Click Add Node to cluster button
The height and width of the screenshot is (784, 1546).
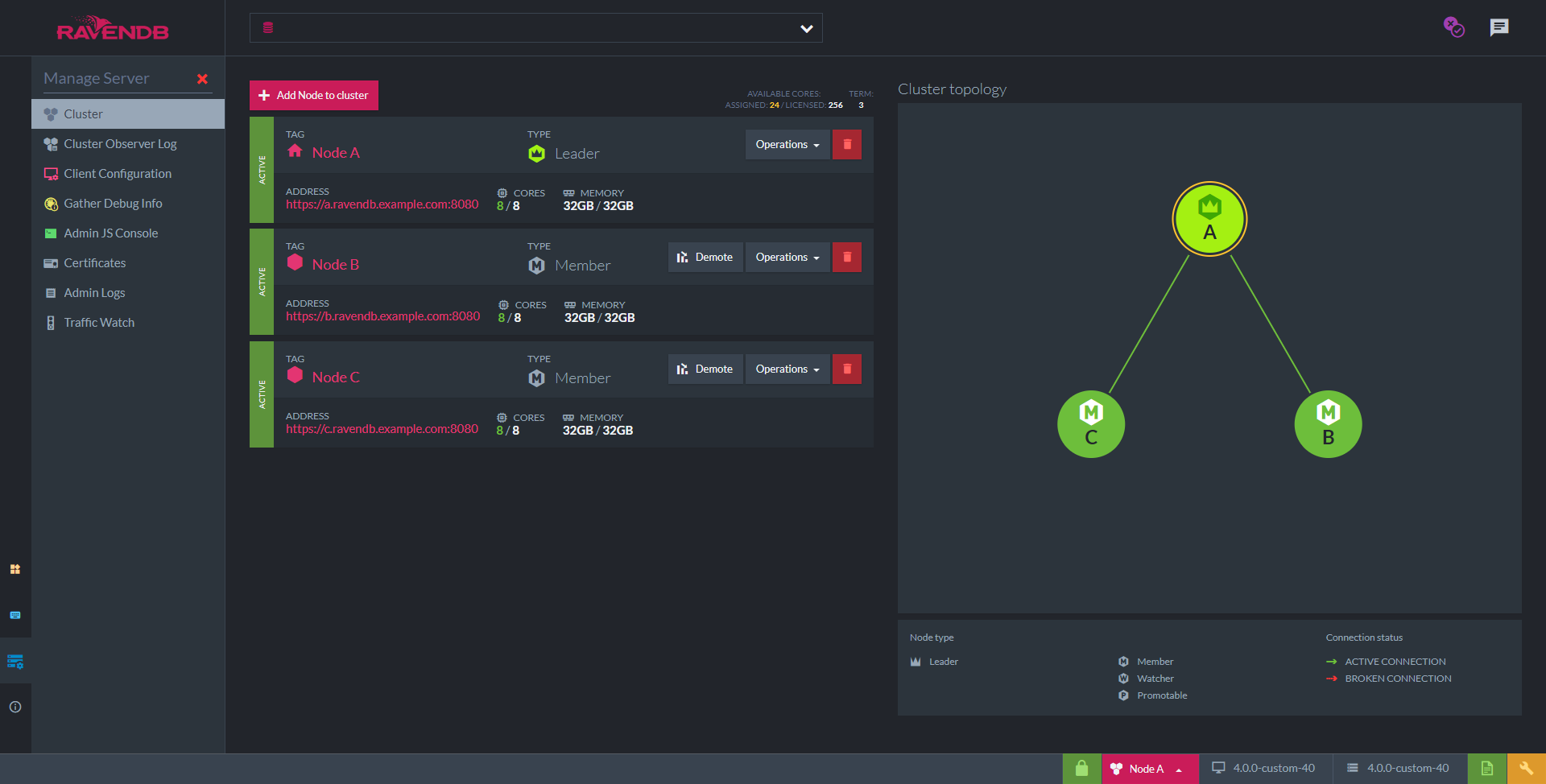coord(313,95)
